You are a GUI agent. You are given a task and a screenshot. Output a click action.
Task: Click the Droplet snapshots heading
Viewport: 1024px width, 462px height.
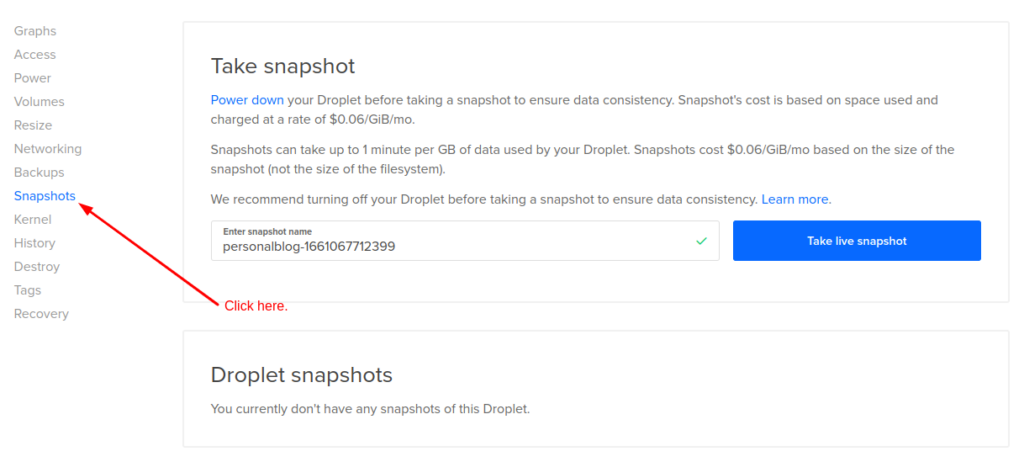point(301,374)
